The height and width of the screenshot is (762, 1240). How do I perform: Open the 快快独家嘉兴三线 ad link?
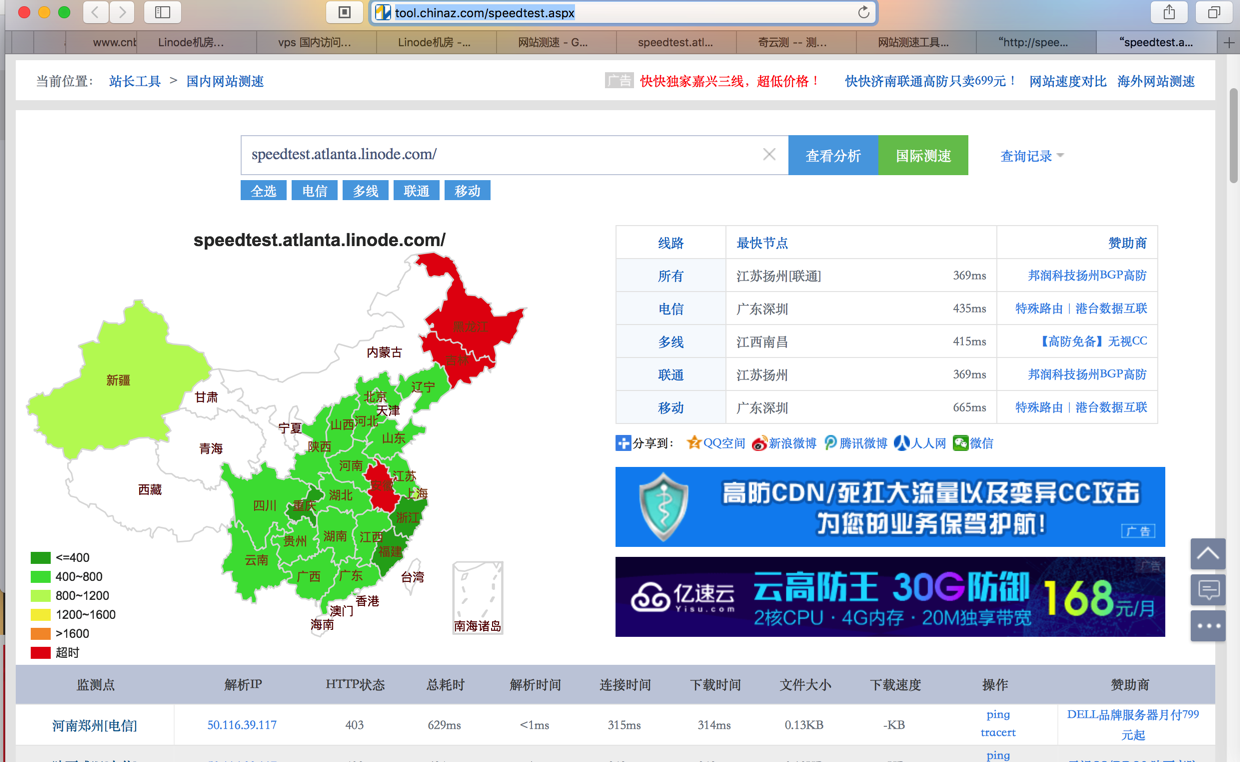point(730,81)
